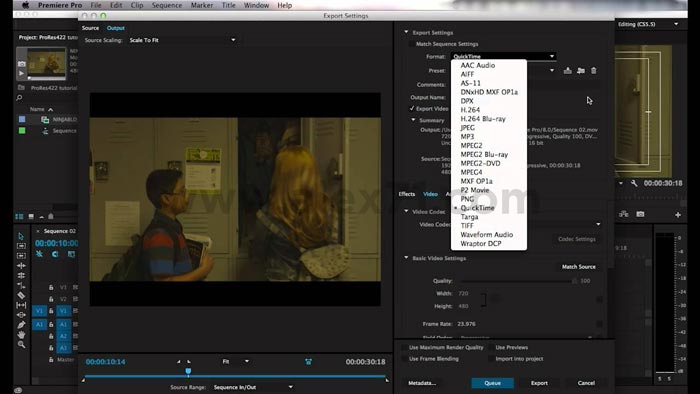Toggle the Export Video checkbox
Viewport: 700px width, 394px height.
(x=412, y=108)
